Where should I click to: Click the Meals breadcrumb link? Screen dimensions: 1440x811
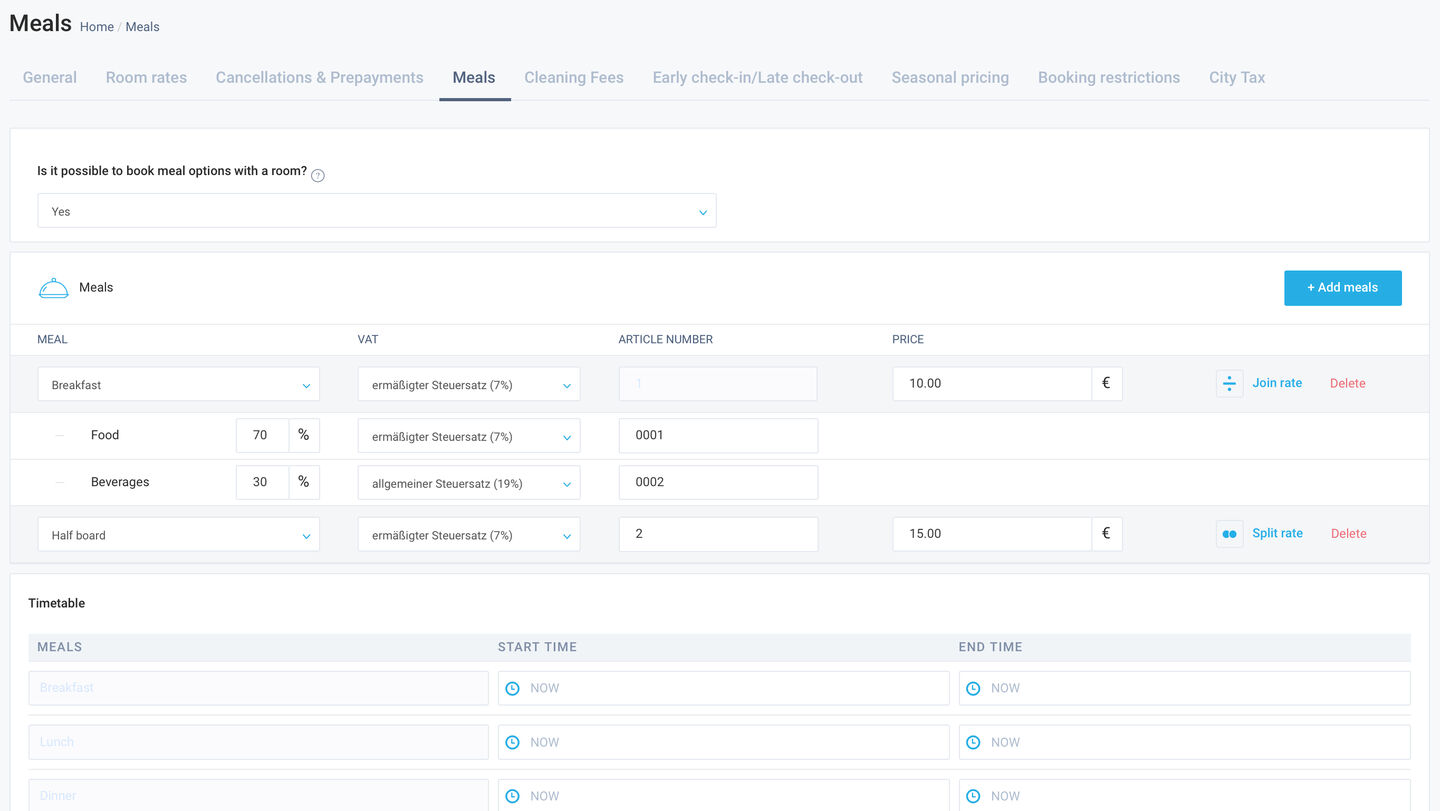click(x=142, y=27)
